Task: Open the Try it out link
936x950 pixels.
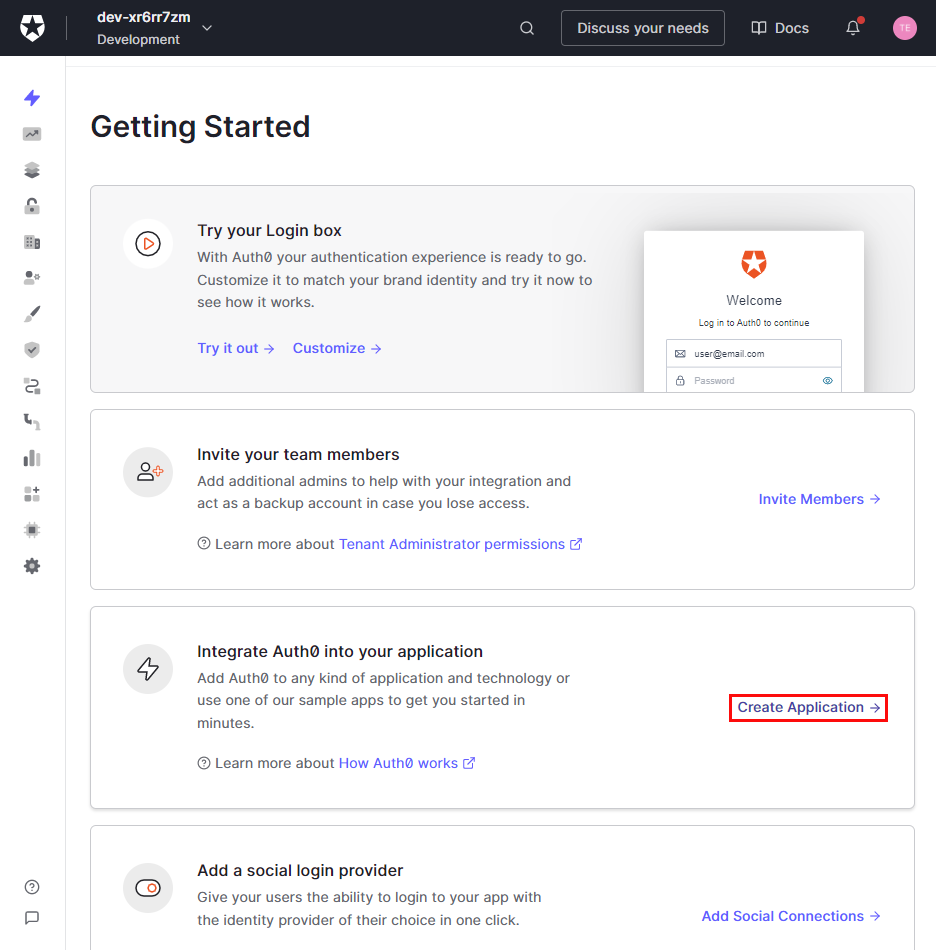Action: pyautogui.click(x=236, y=348)
